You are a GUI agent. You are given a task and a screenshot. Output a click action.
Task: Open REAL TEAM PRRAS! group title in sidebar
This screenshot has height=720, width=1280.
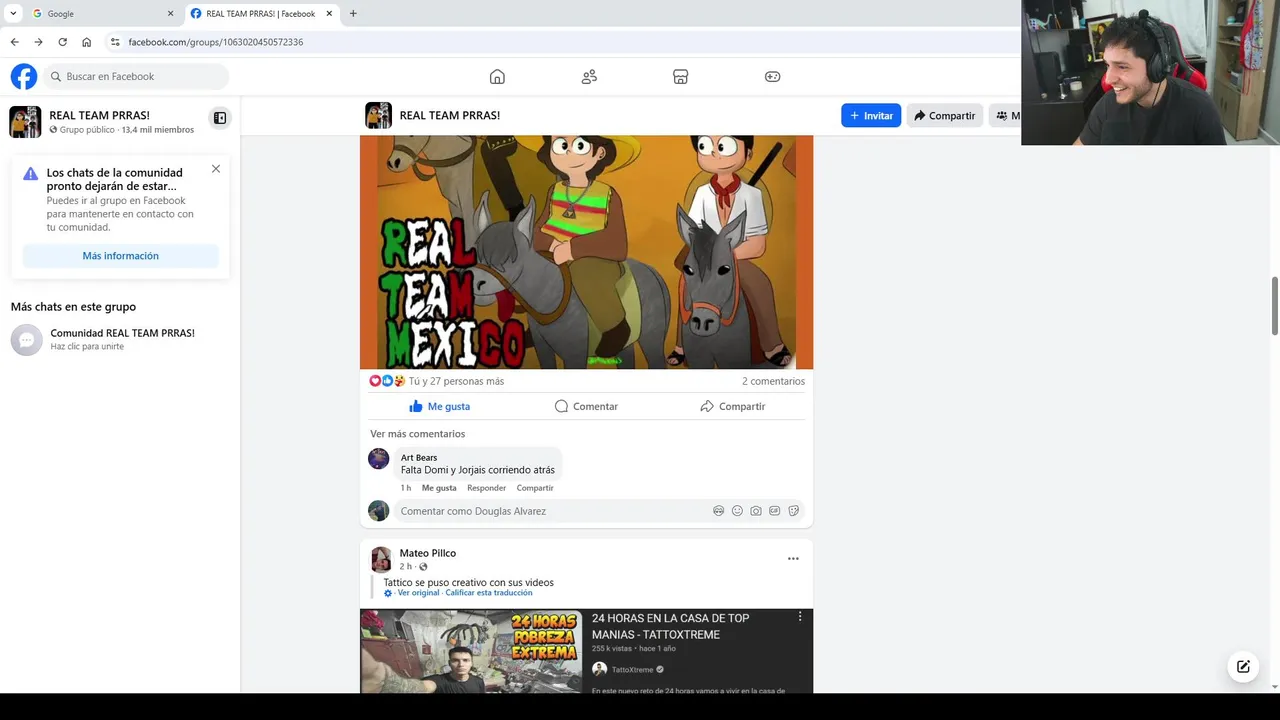coord(99,115)
